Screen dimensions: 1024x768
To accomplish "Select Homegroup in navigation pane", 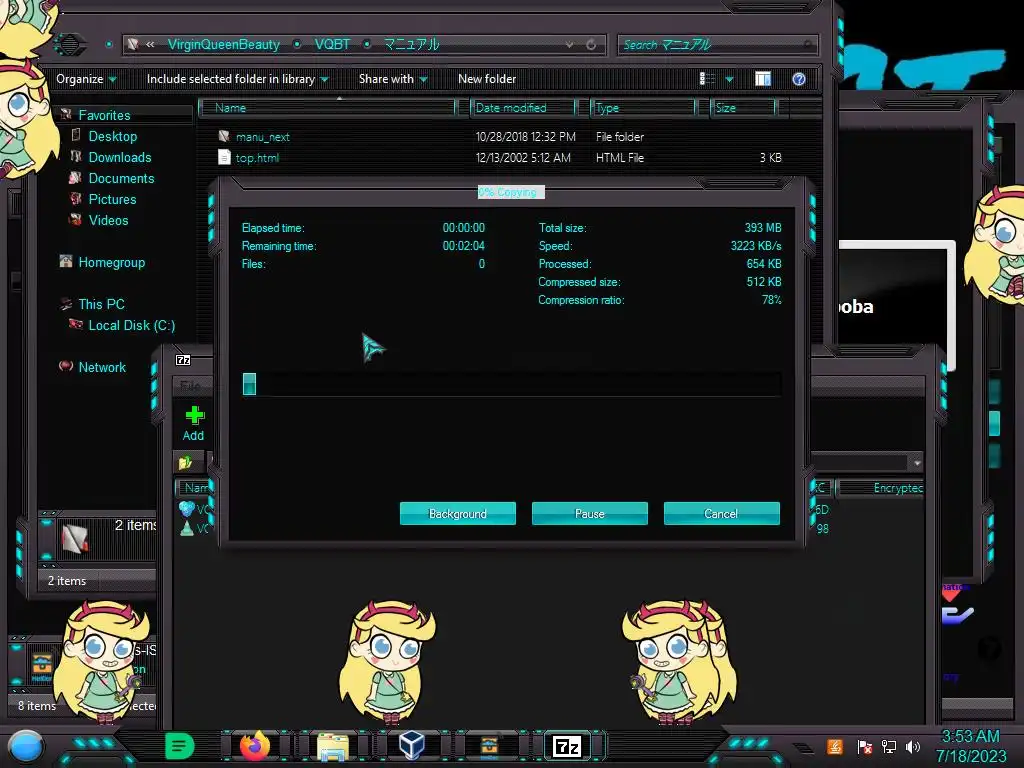I will (112, 262).
